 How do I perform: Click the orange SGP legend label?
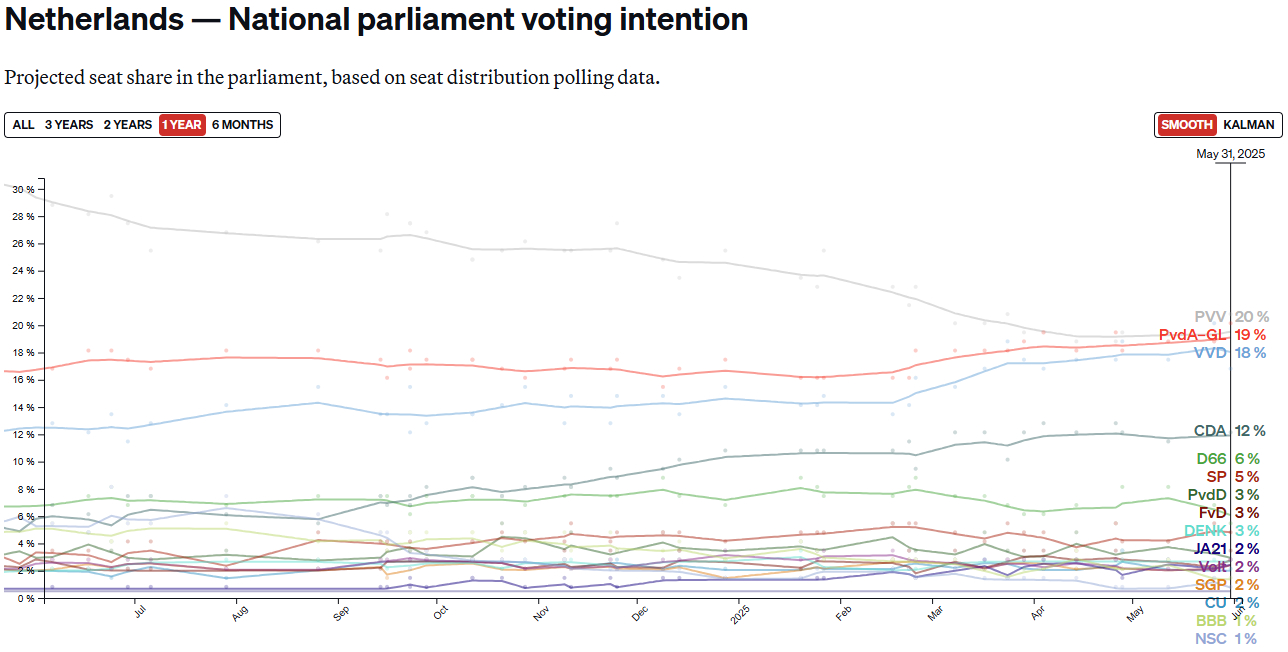(1210, 585)
